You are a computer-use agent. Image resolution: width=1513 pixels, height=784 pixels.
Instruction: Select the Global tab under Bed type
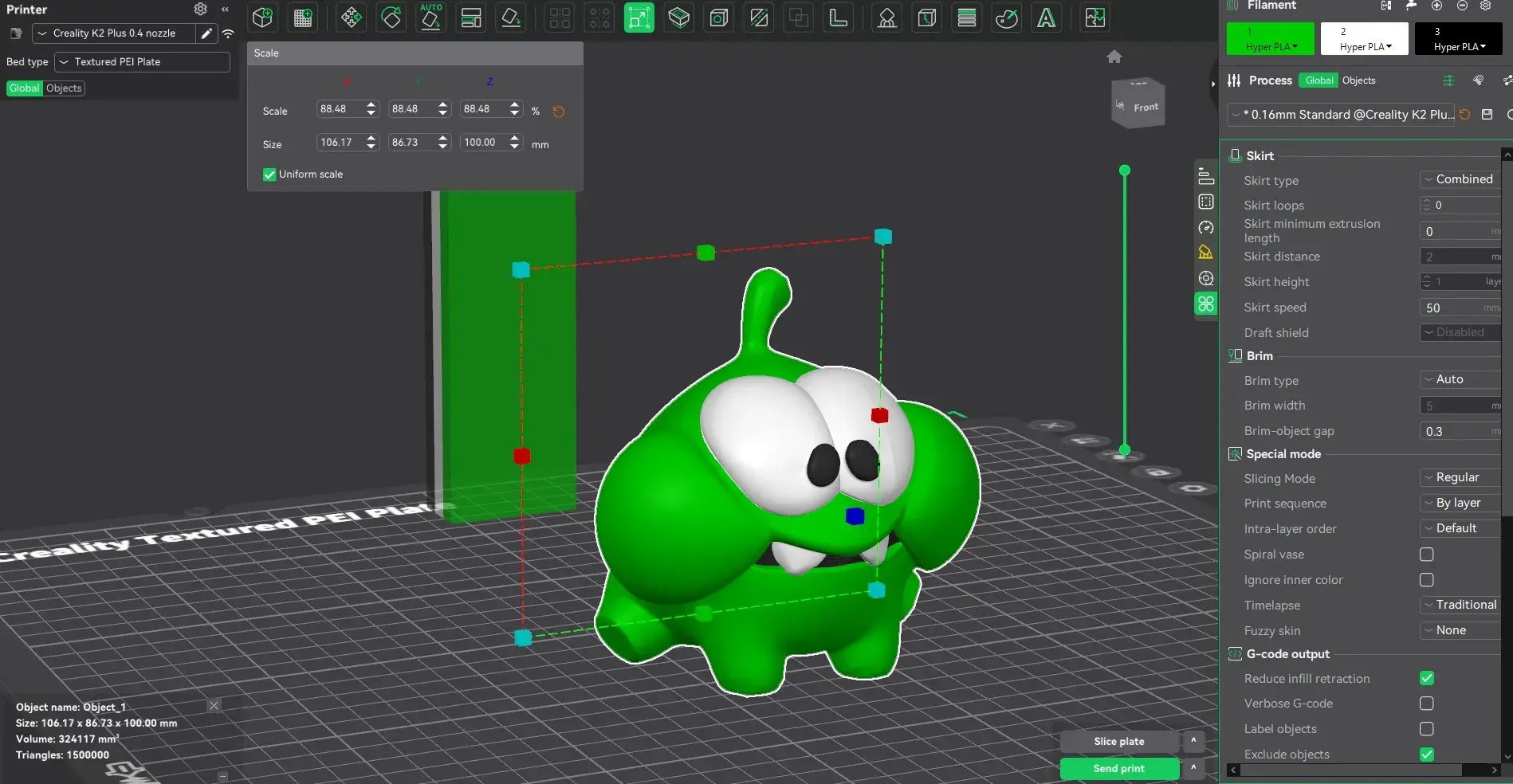(25, 88)
